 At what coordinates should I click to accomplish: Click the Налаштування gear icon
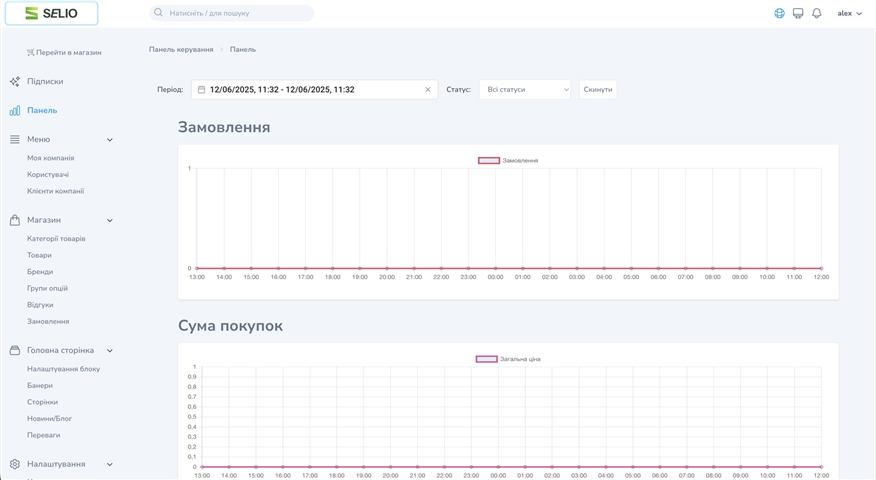tap(14, 464)
